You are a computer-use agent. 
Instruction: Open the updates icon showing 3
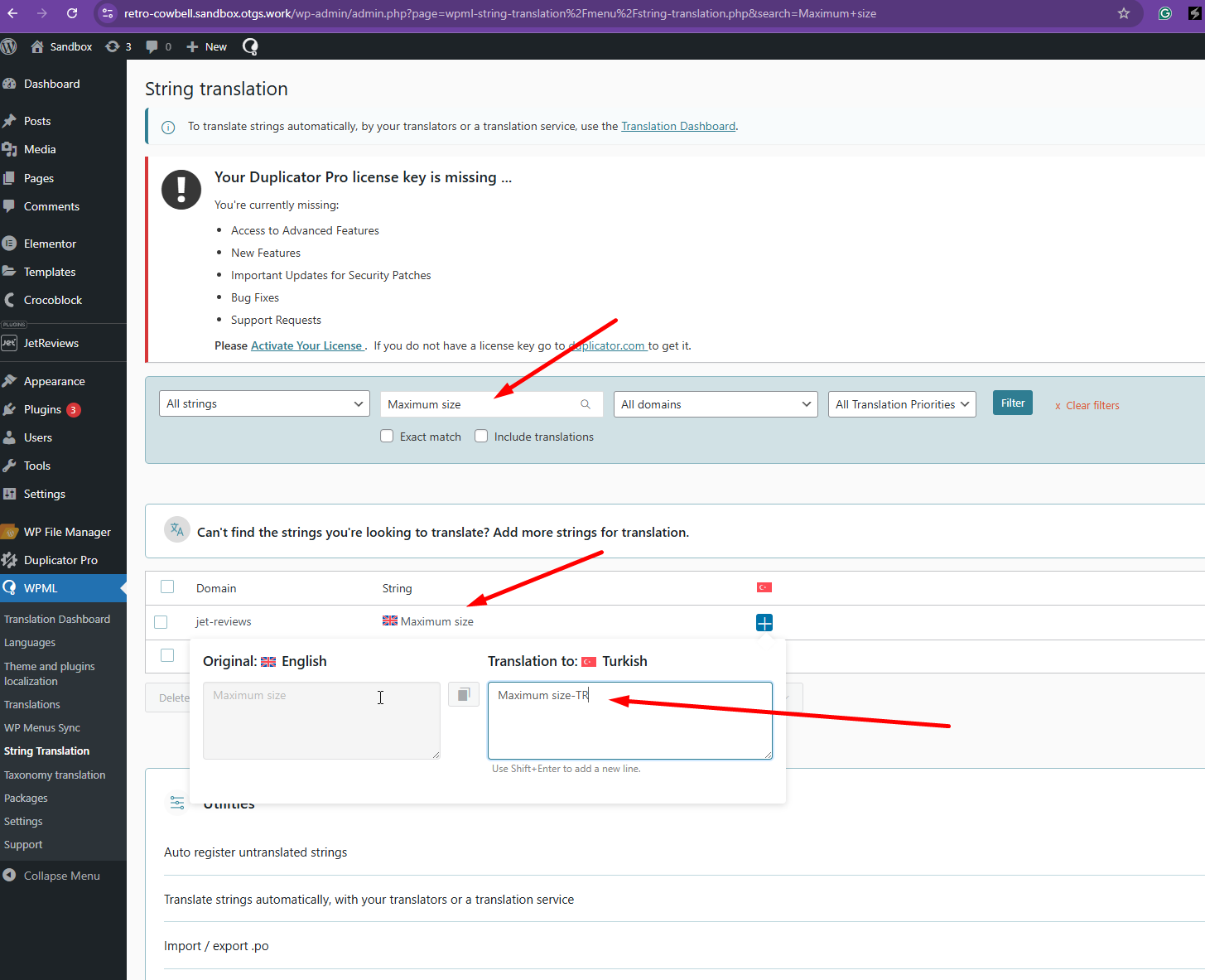[118, 46]
